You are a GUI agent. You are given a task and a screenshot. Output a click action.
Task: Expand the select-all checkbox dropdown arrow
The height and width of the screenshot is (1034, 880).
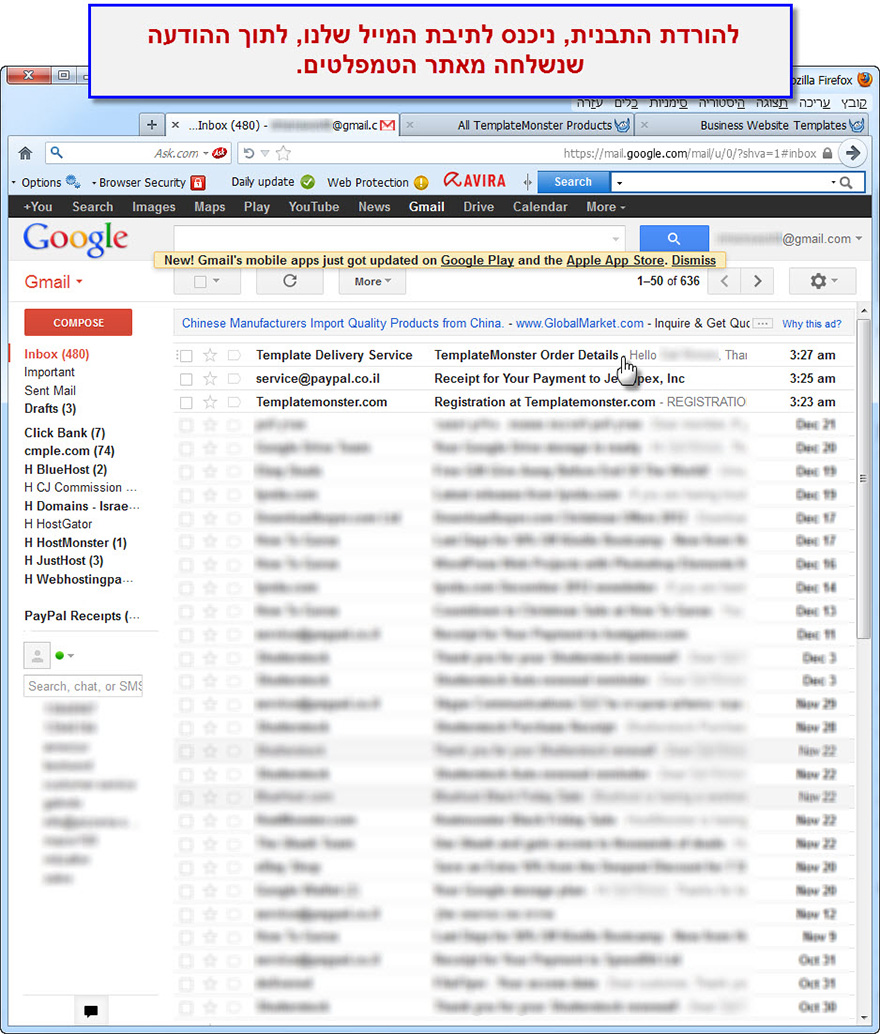216,281
